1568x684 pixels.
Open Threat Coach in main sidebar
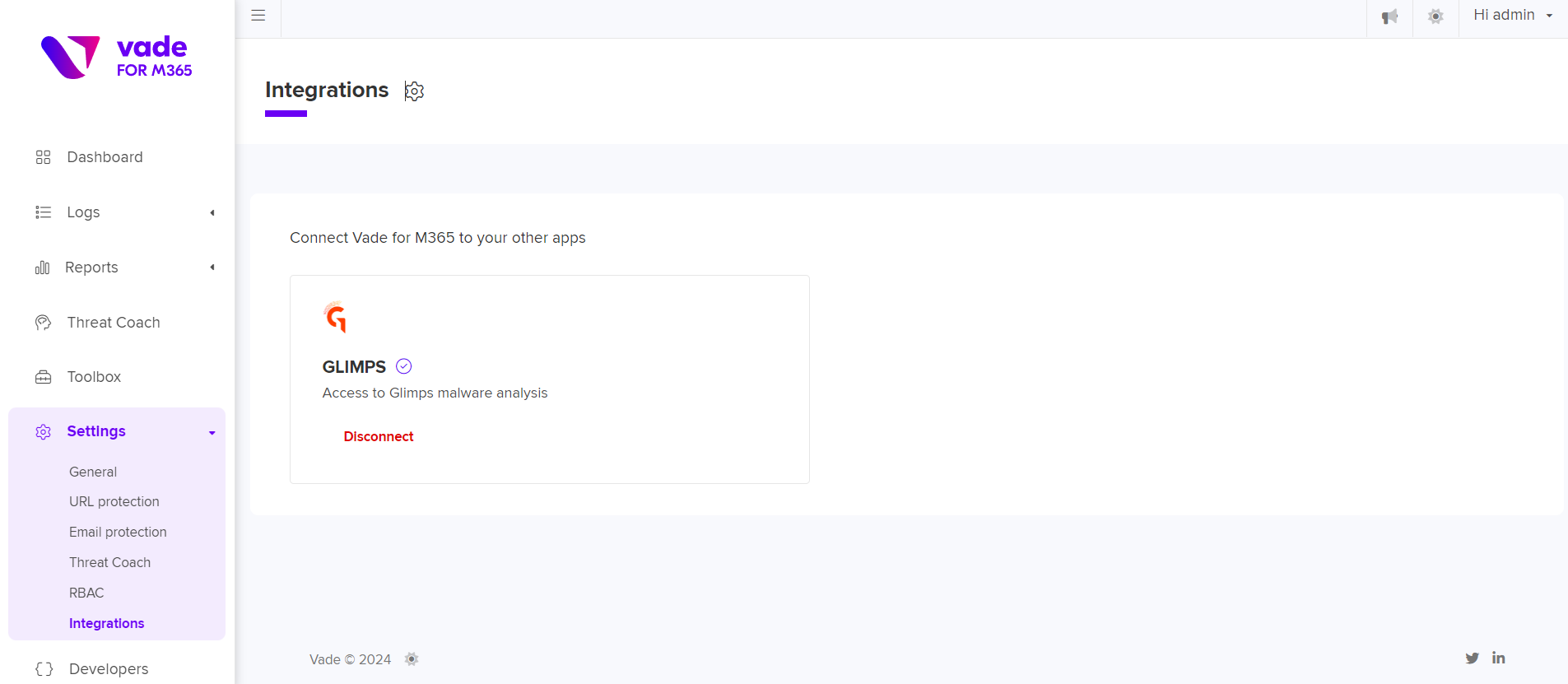pyautogui.click(x=114, y=323)
